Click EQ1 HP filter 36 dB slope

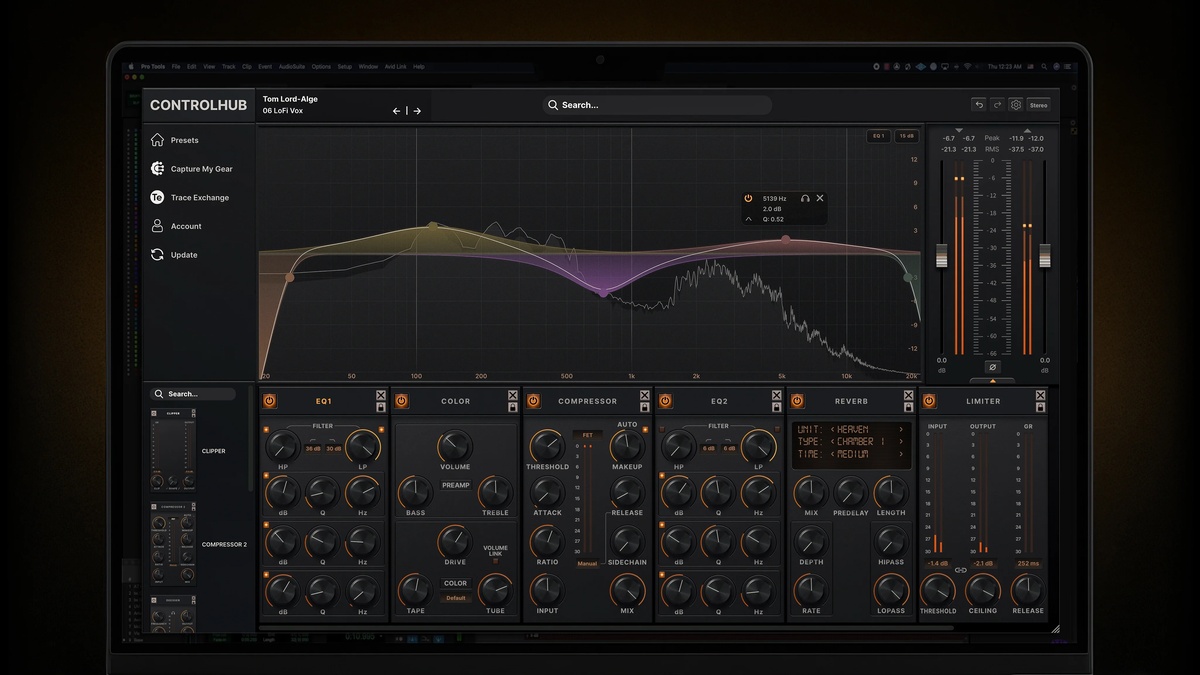coord(313,448)
